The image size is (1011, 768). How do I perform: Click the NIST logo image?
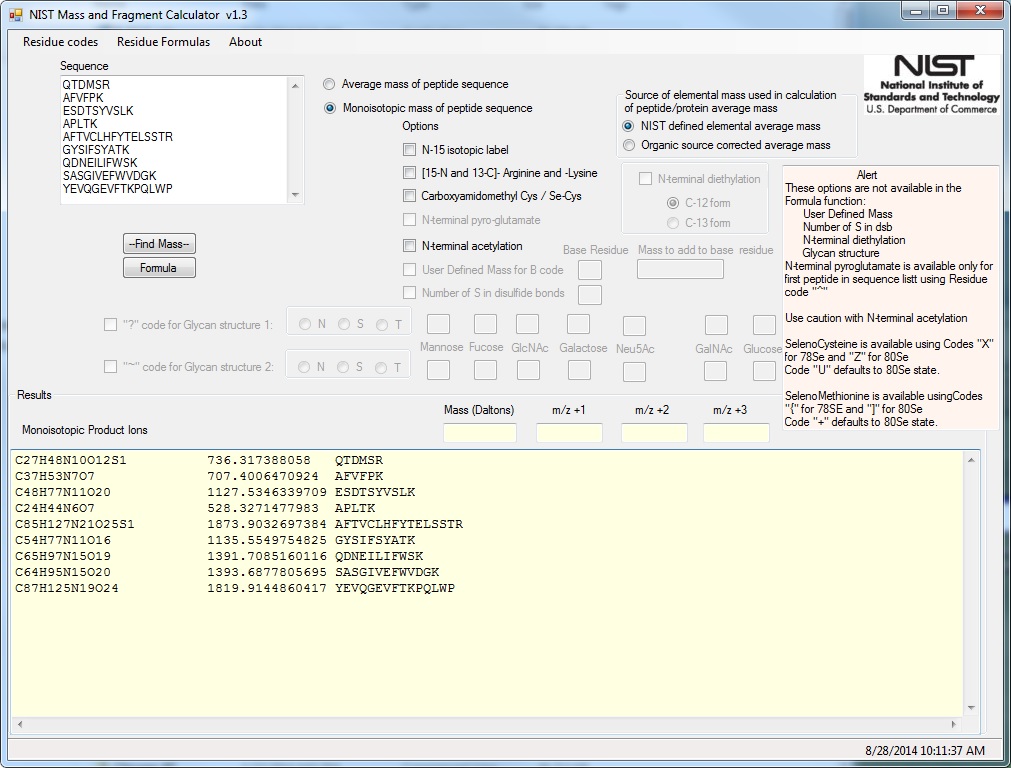click(931, 85)
